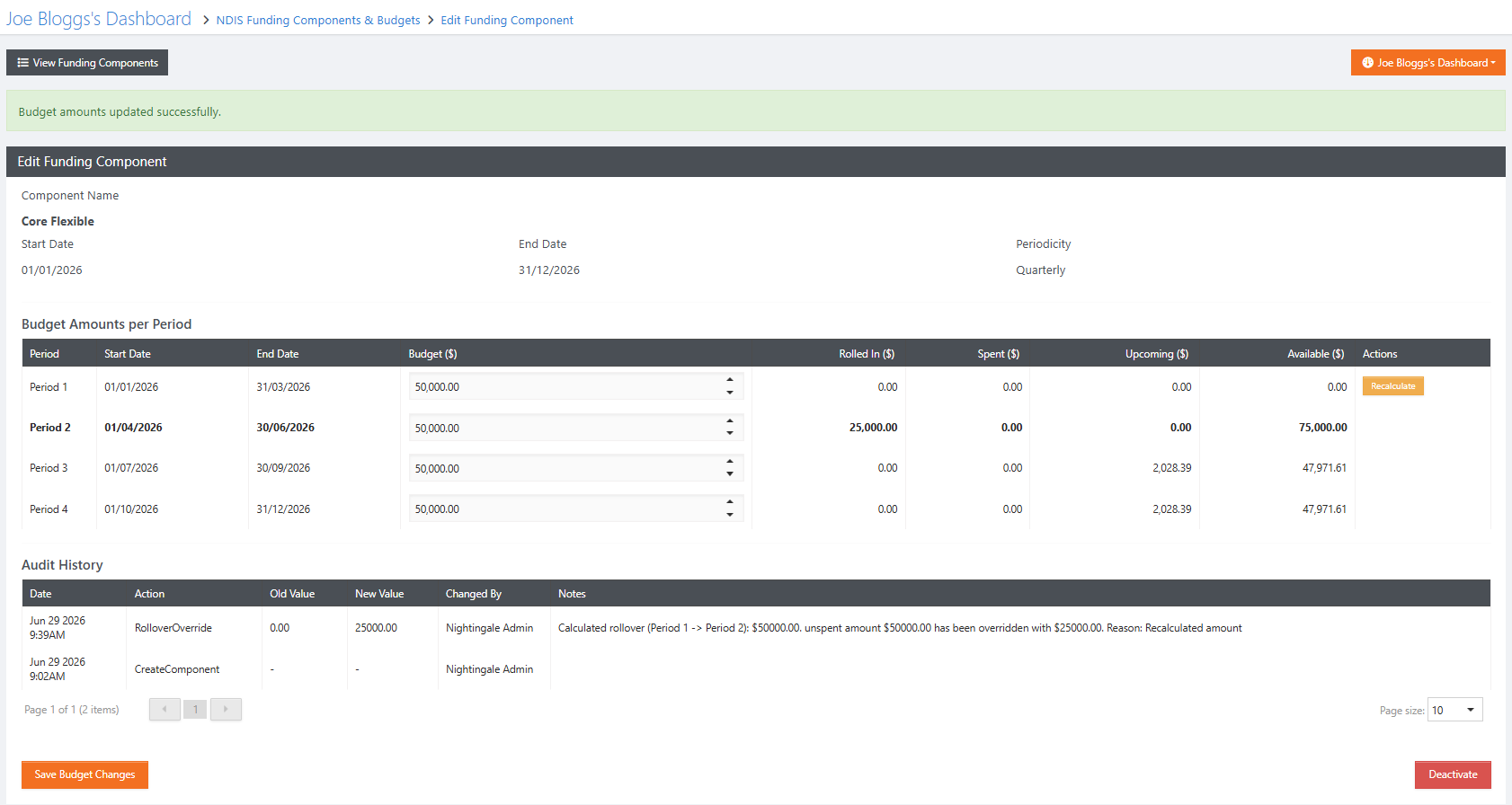Click the list icon in View Funding Components
This screenshot has width=1512, height=805.
coord(22,63)
